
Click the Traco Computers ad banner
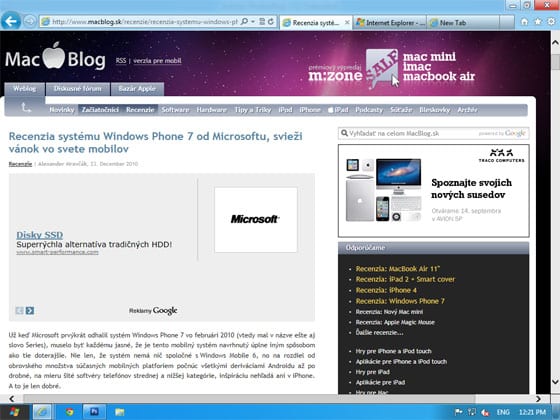click(434, 191)
